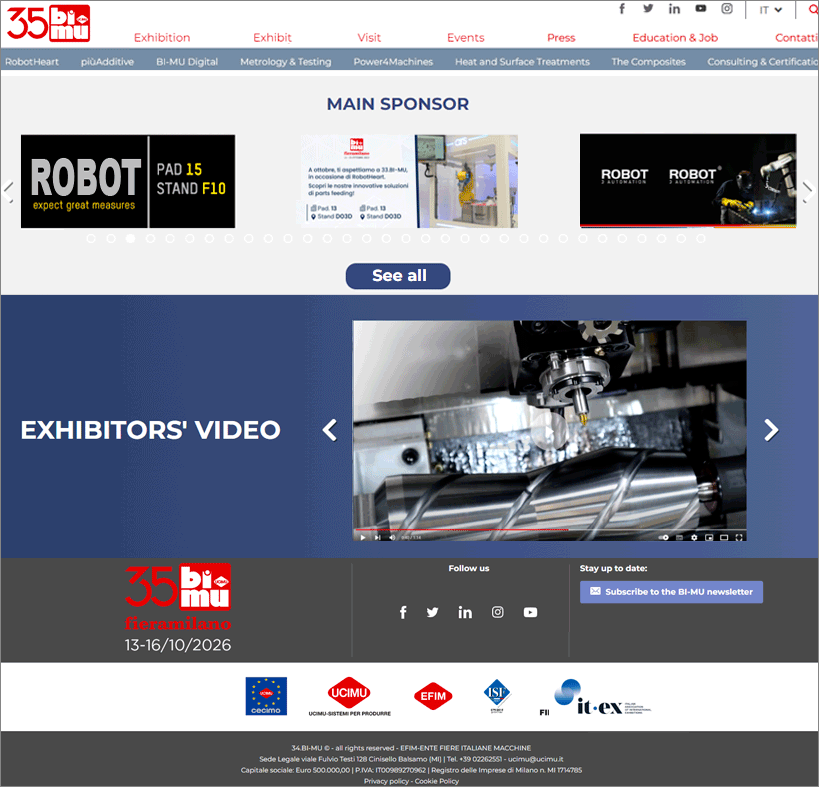Select the RobotHeart tab in sub-navigation
819x787 pixels.
[x=32, y=62]
